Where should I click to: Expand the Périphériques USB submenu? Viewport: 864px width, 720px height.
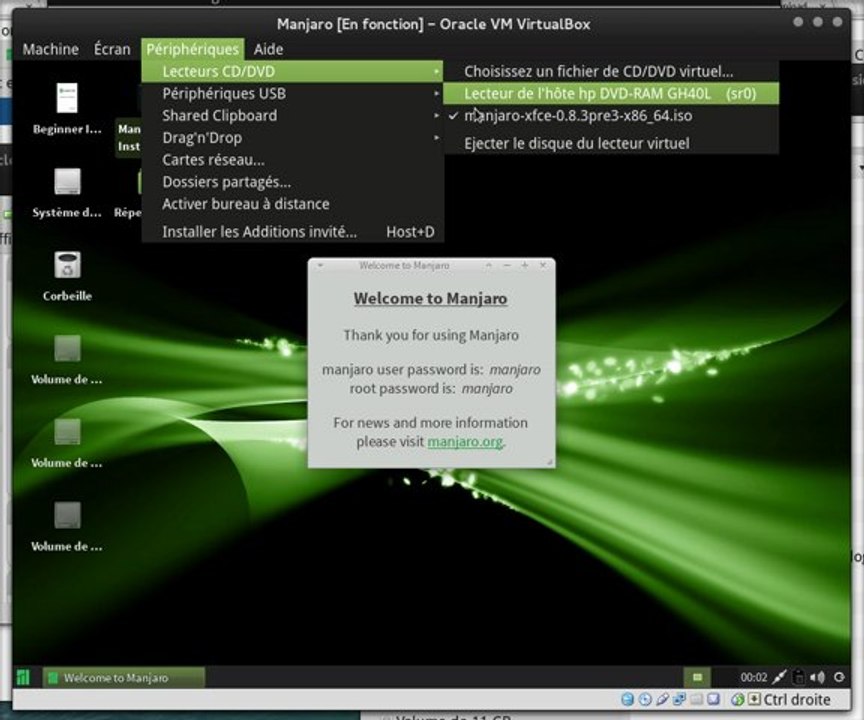pyautogui.click(x=292, y=94)
